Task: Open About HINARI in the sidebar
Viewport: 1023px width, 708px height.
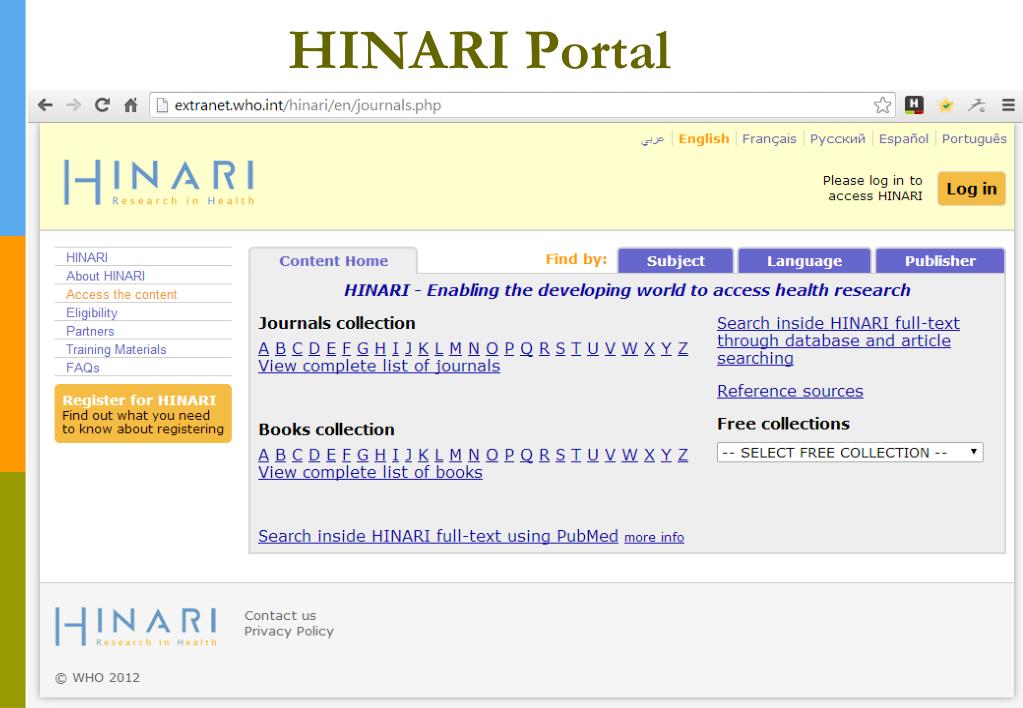Action: click(x=105, y=276)
